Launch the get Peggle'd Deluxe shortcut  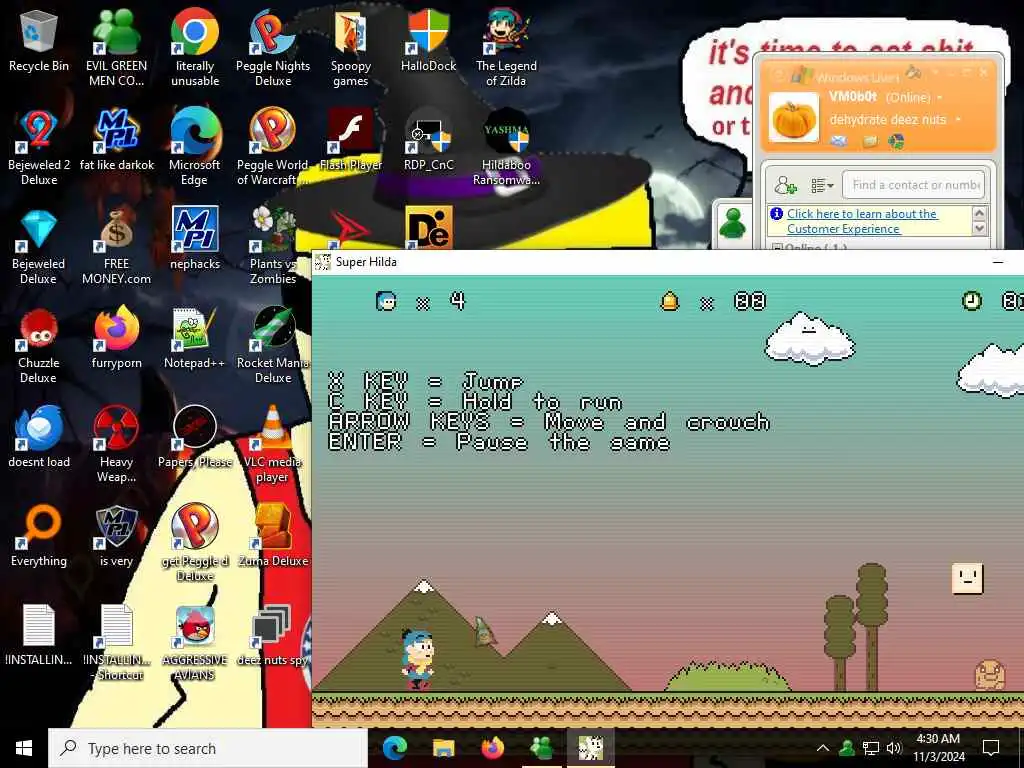tap(195, 543)
